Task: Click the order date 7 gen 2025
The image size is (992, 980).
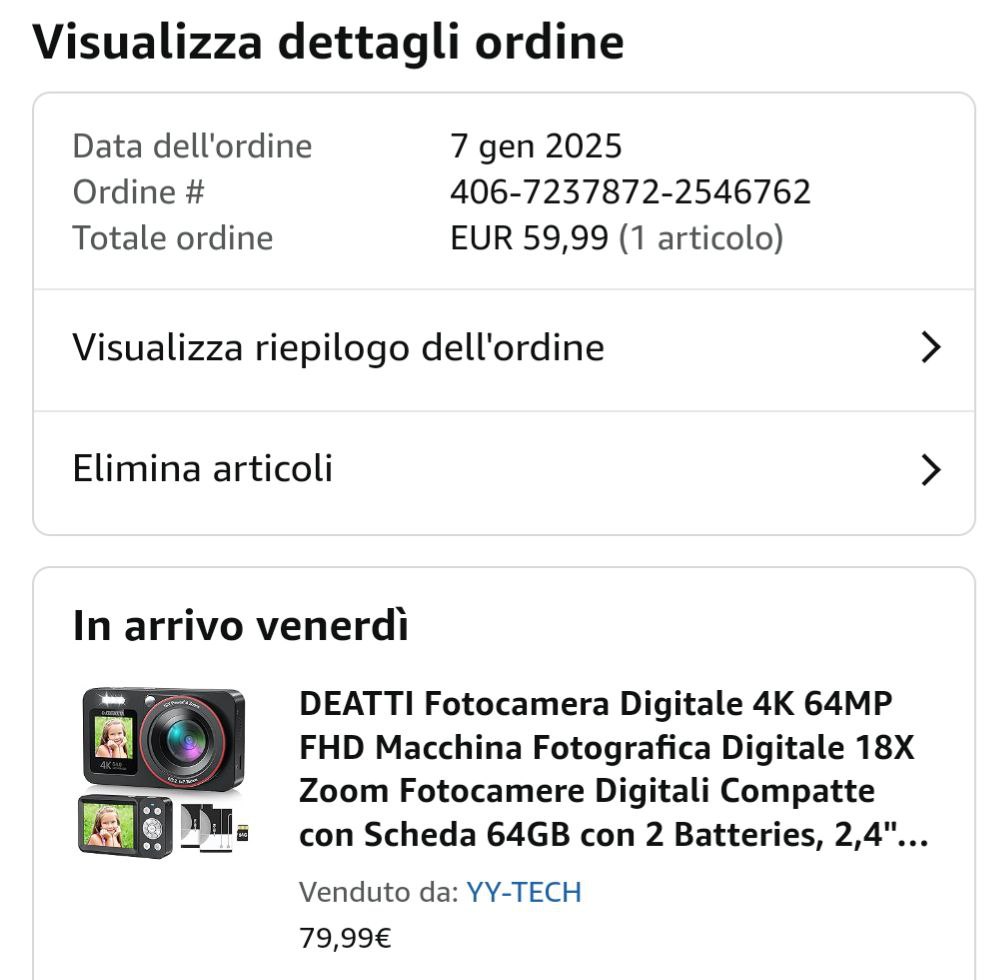Action: (536, 146)
